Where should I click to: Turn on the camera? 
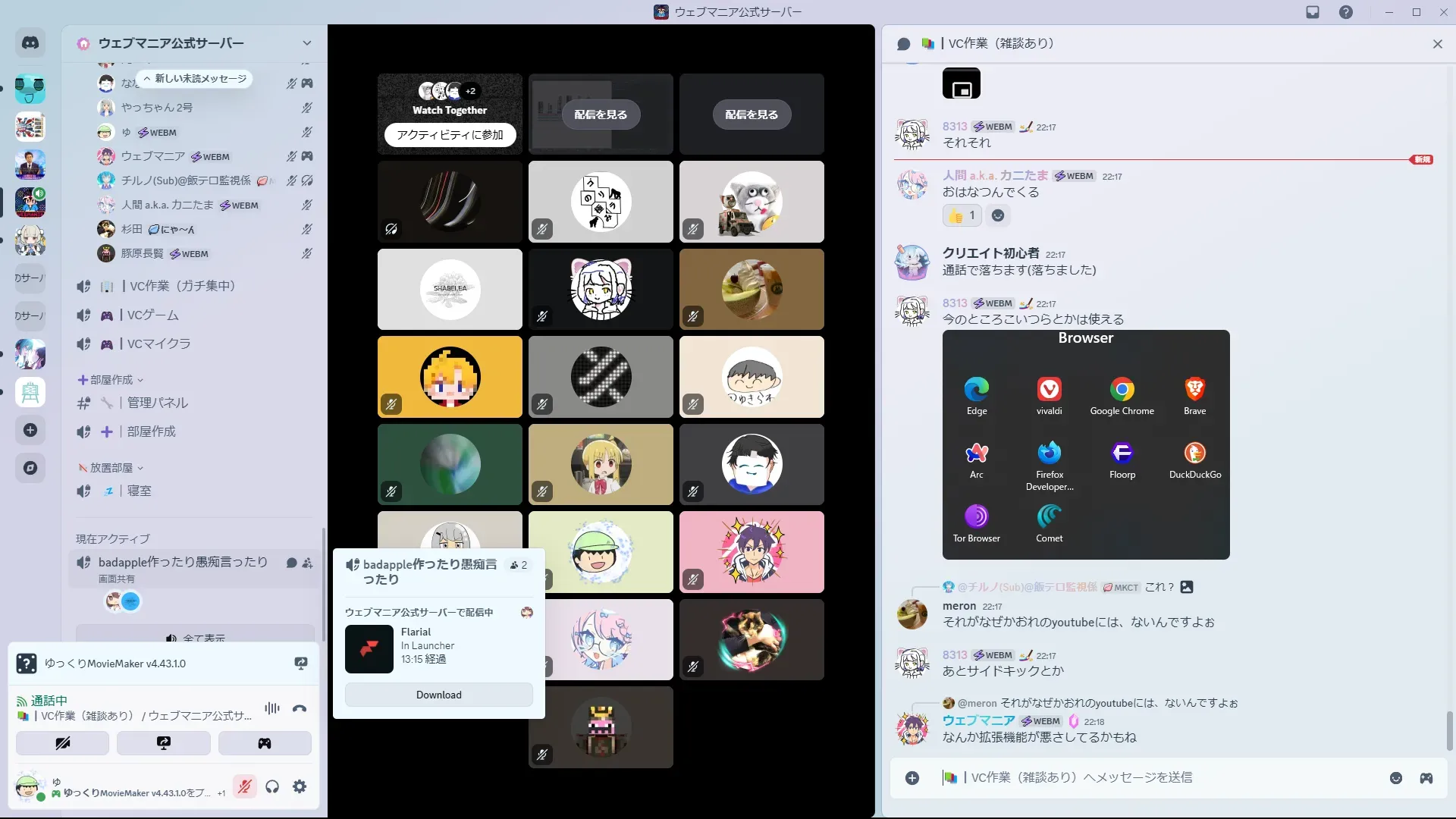[62, 743]
